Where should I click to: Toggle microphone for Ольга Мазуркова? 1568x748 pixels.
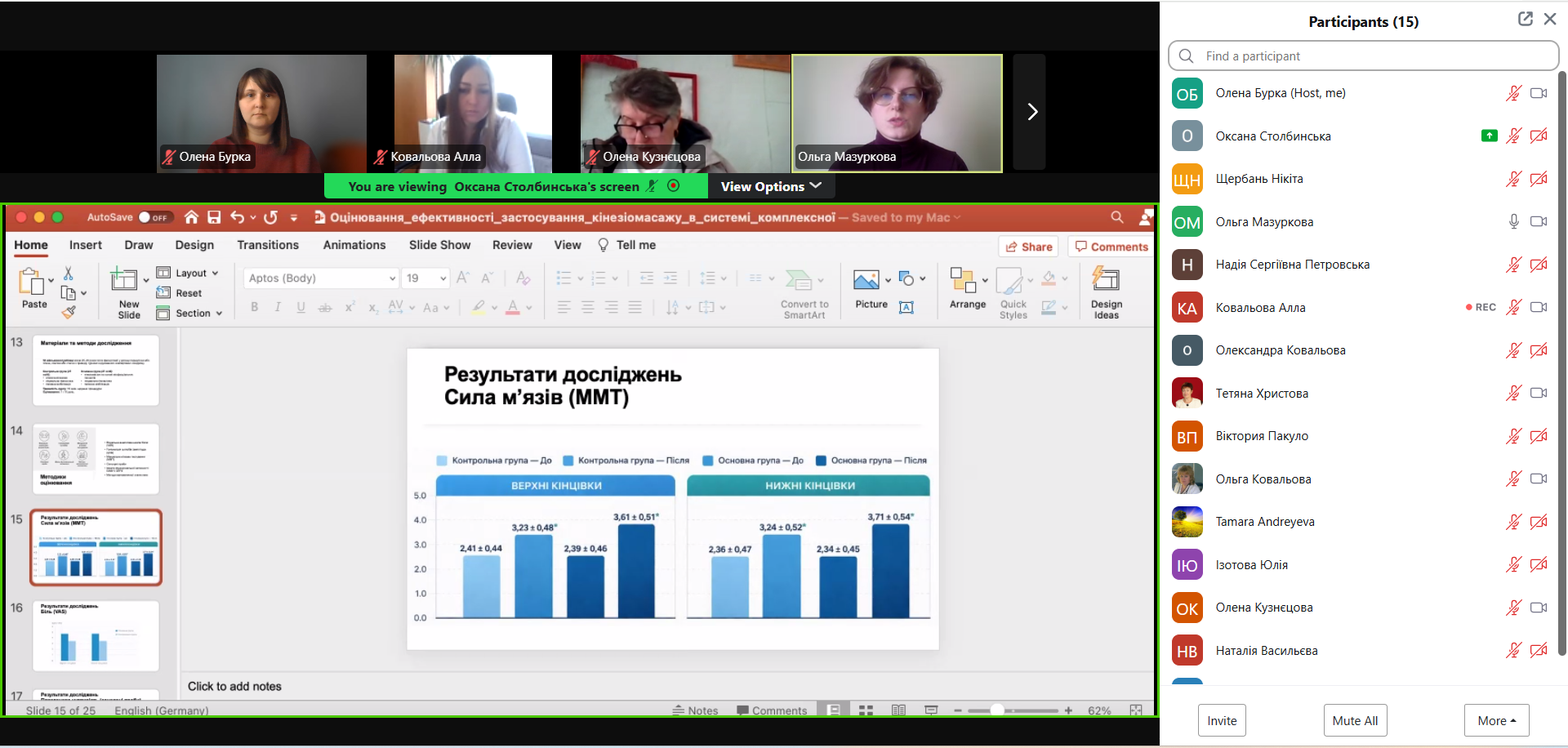coord(1513,221)
